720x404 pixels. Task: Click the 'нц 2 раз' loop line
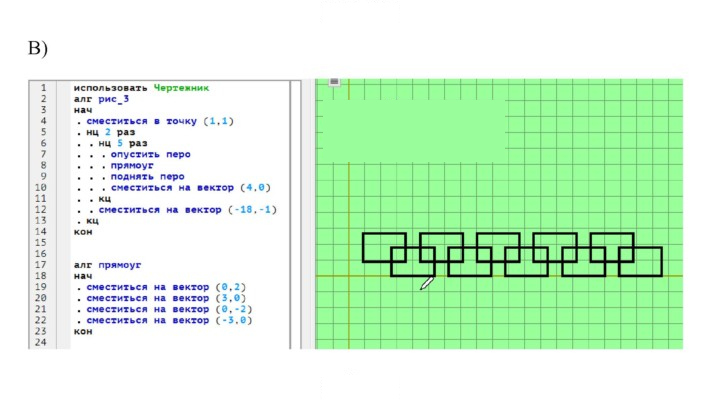[x=110, y=132]
